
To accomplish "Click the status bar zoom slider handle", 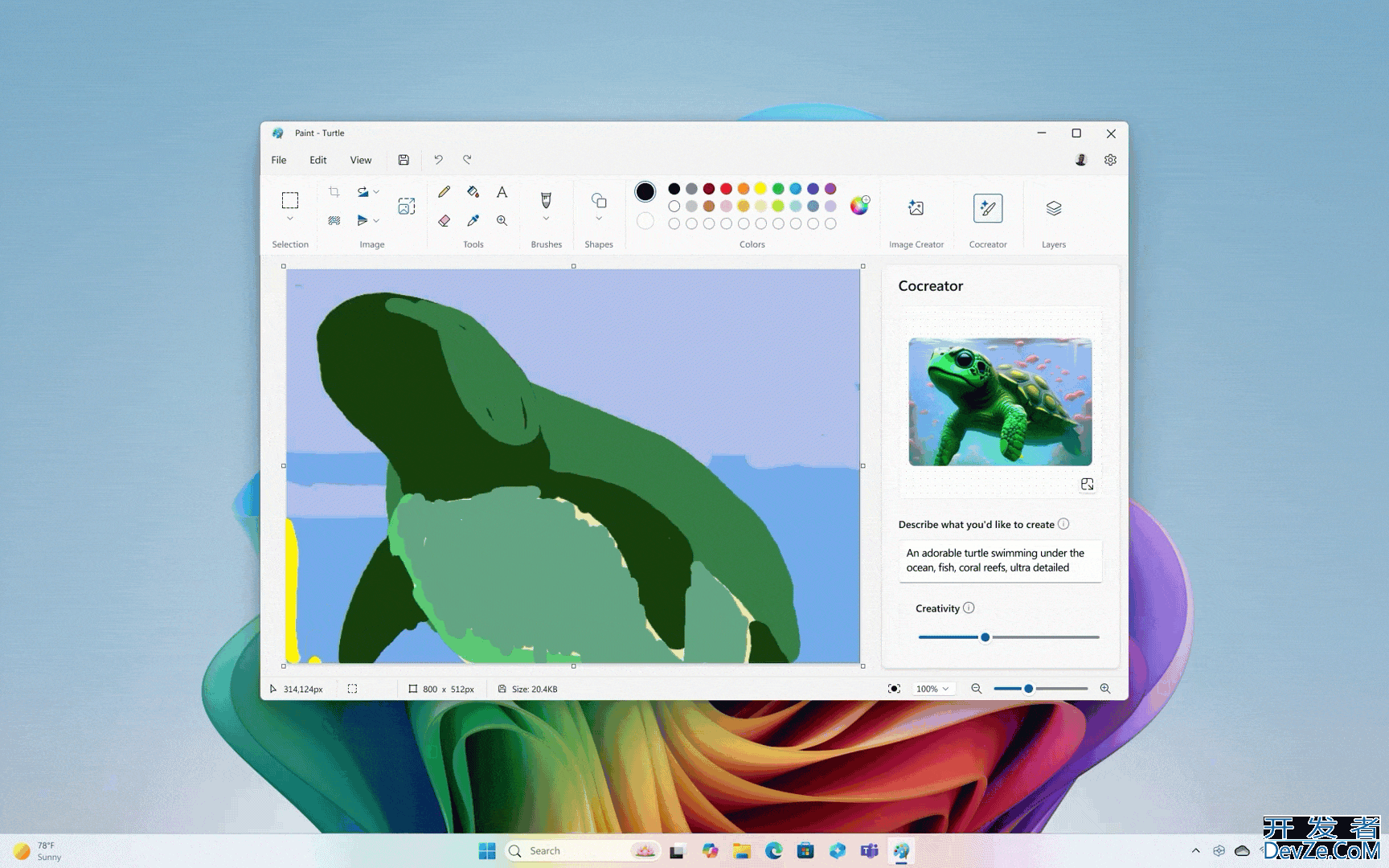I will coord(1028,689).
